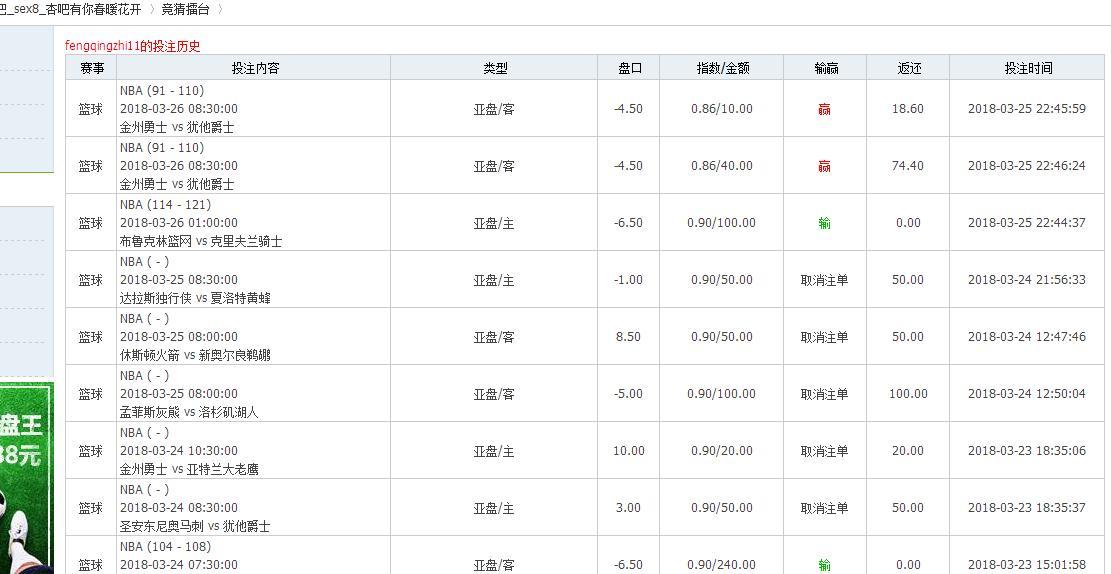Select the 盘口 column header
Viewport: 1111px width, 574px height.
coord(630,68)
